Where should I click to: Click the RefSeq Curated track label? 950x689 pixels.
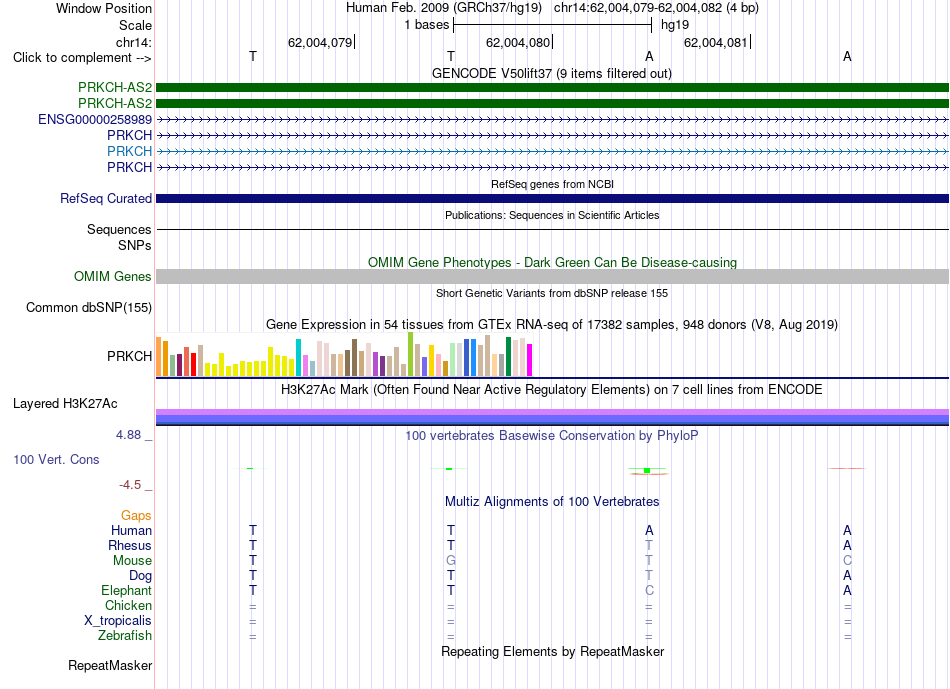coord(106,198)
